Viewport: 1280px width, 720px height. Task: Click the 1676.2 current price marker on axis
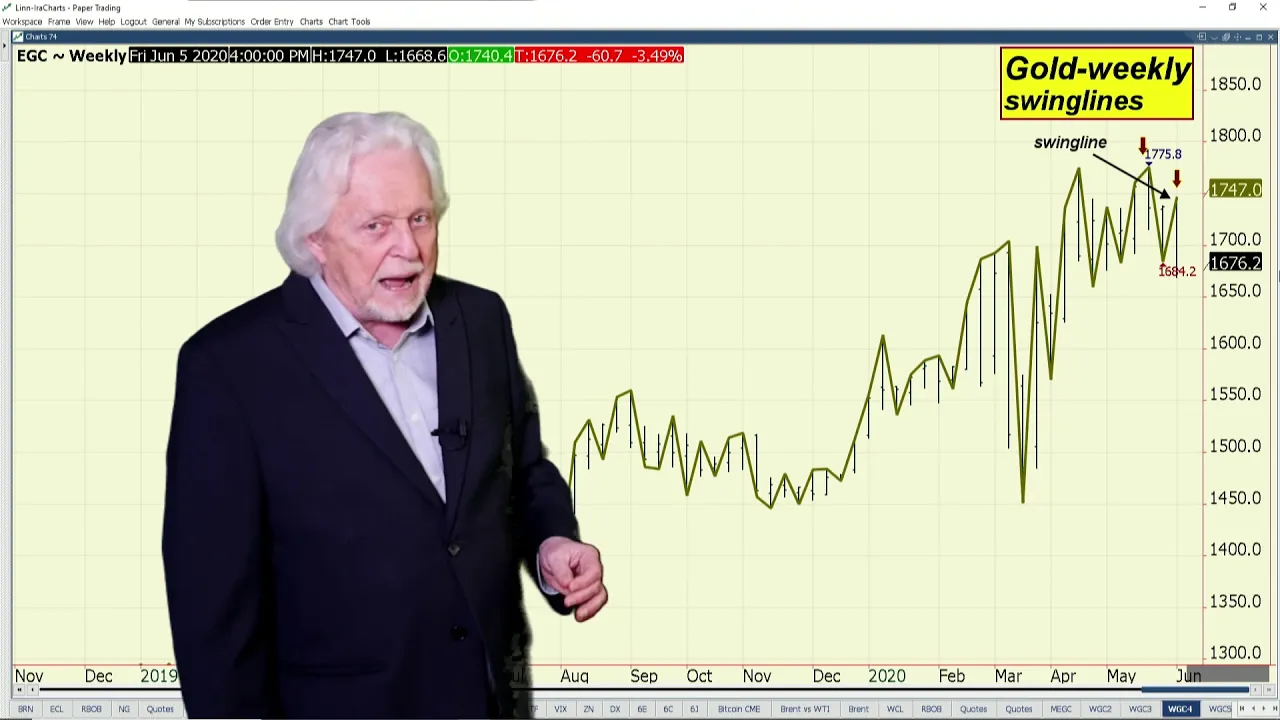click(x=1235, y=263)
